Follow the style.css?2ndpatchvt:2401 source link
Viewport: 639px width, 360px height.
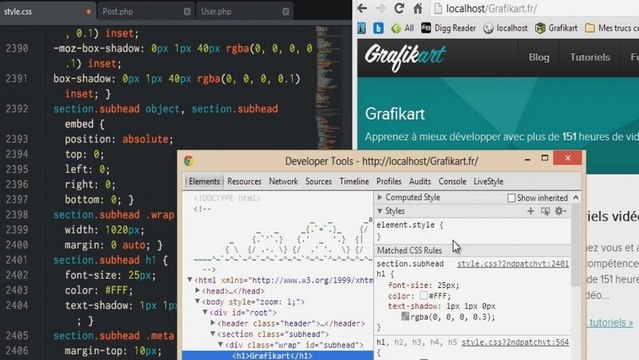pos(513,264)
